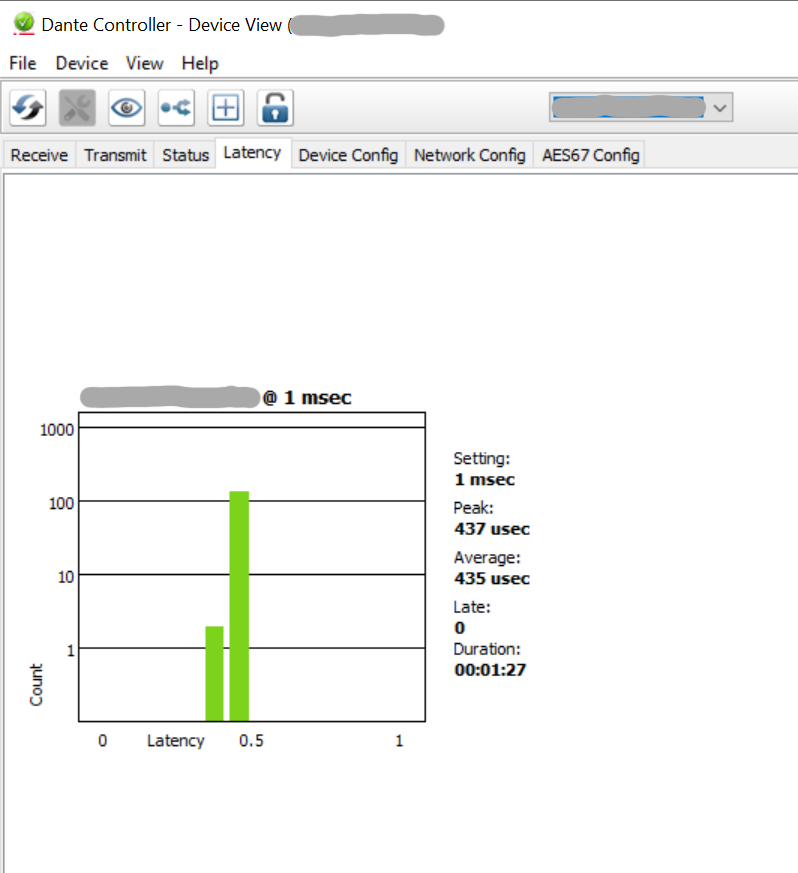Select the Latency tab
The width and height of the screenshot is (798, 873).
tap(253, 153)
